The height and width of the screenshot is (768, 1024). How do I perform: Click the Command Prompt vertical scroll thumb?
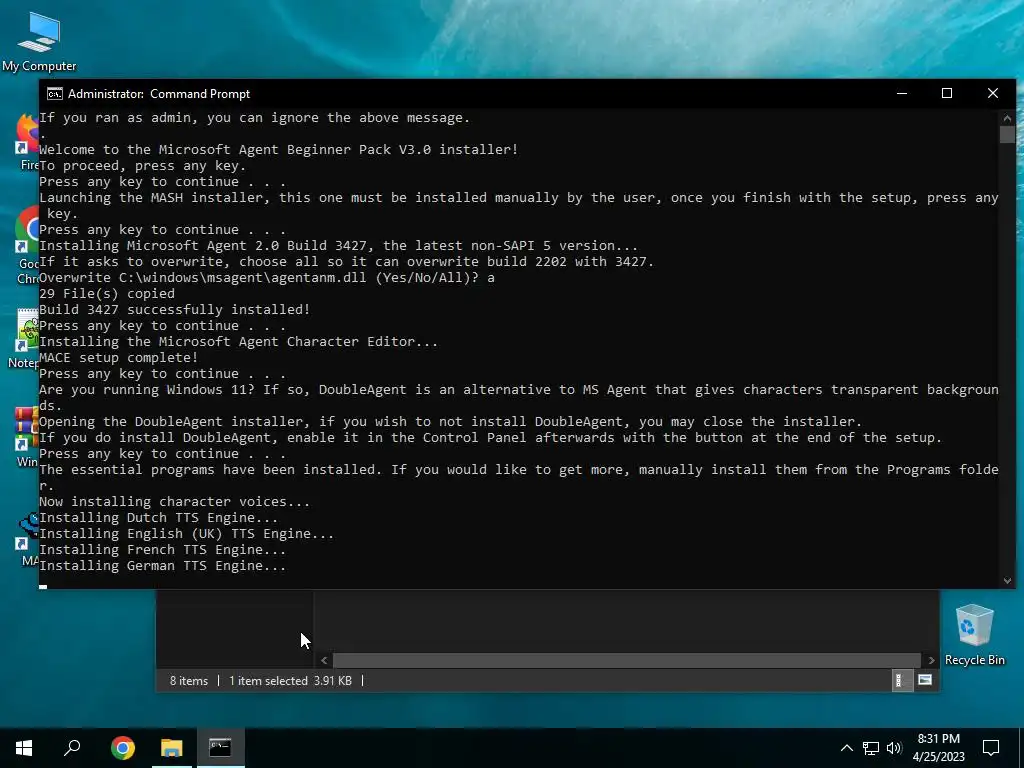[1007, 135]
